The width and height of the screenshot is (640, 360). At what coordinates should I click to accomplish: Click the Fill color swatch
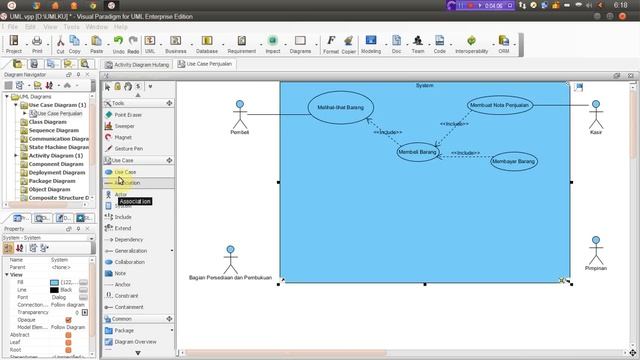pos(54,282)
